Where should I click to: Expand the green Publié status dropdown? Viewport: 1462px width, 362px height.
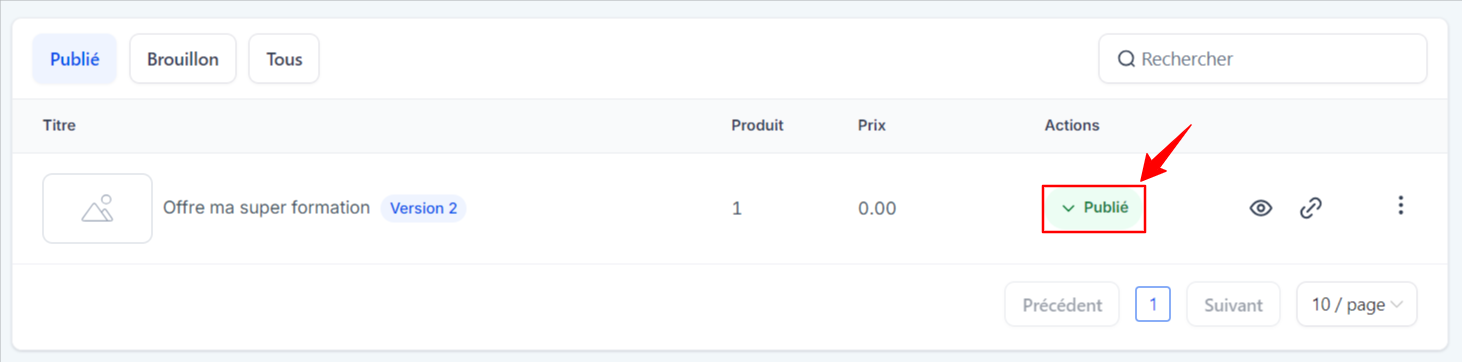(1094, 208)
